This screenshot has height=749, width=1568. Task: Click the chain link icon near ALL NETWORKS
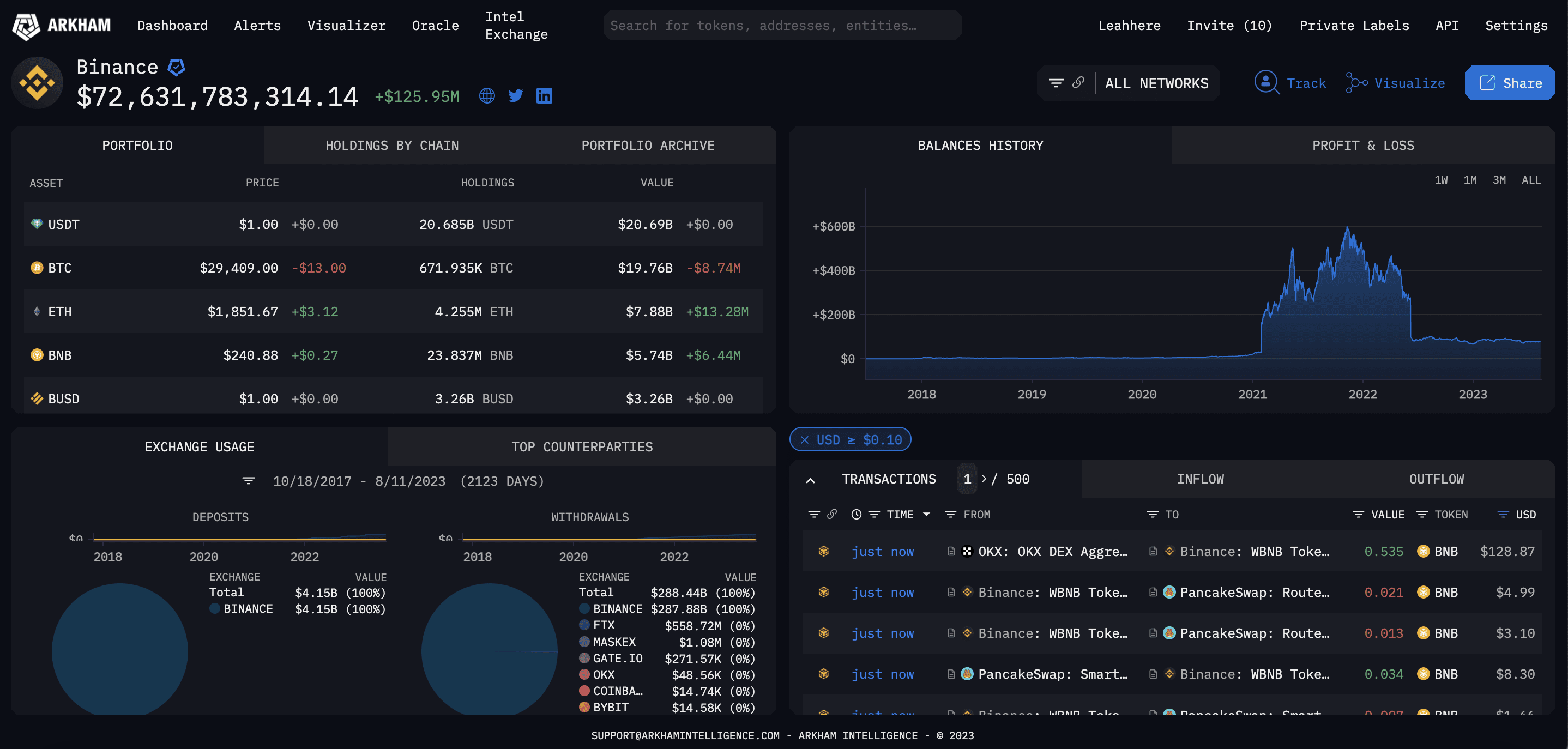[1078, 83]
